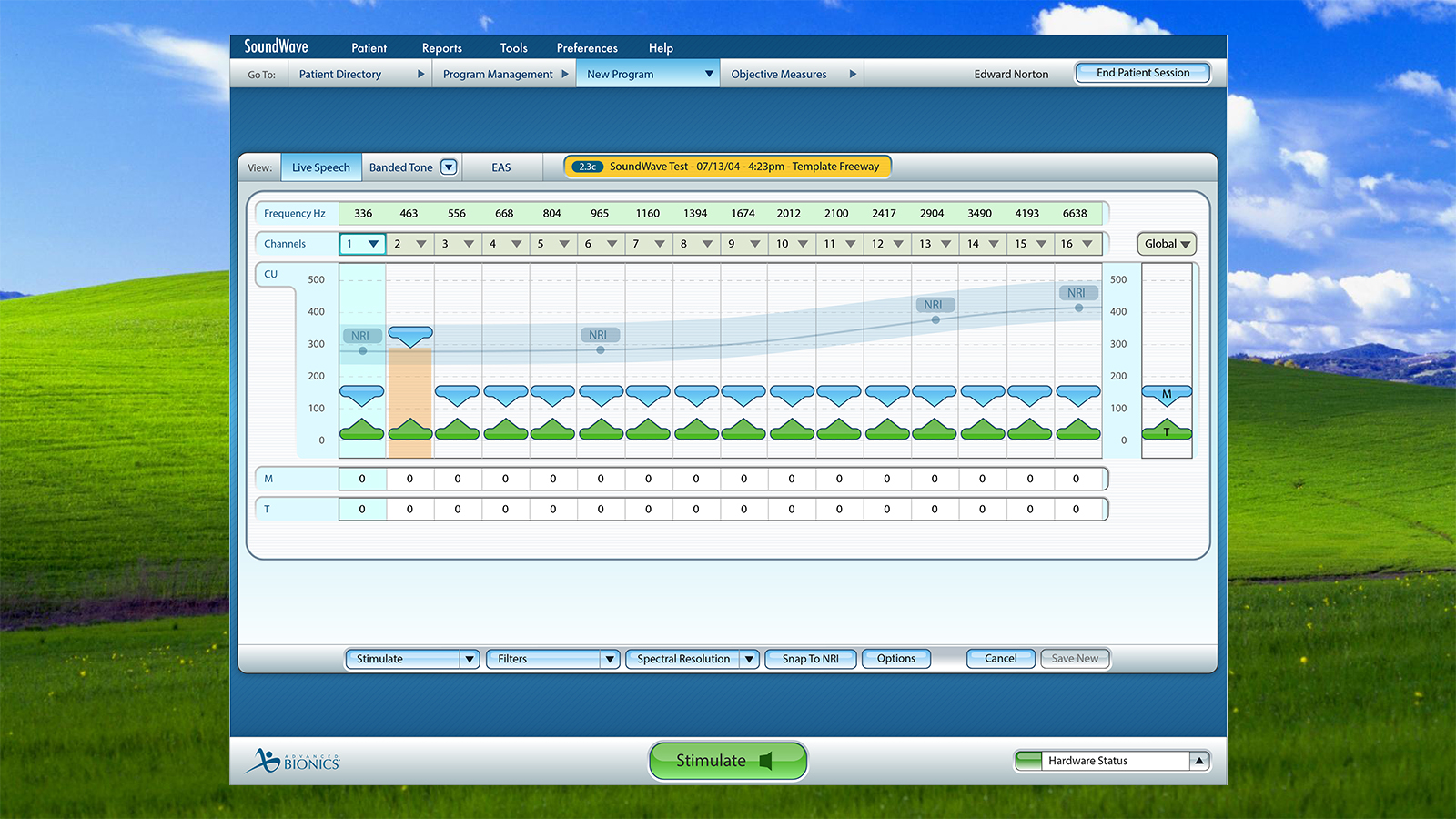This screenshot has width=1456, height=819.
Task: Open the Reports menu
Action: (x=441, y=48)
